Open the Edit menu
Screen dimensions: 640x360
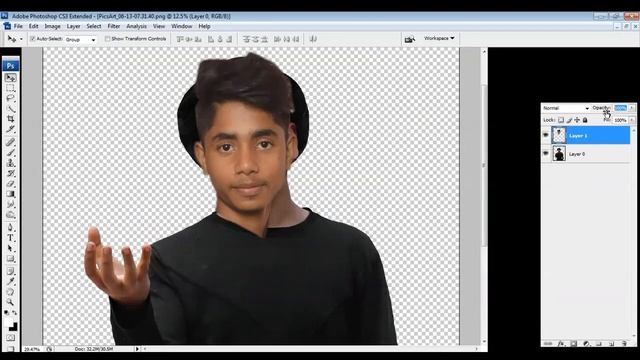pos(33,26)
